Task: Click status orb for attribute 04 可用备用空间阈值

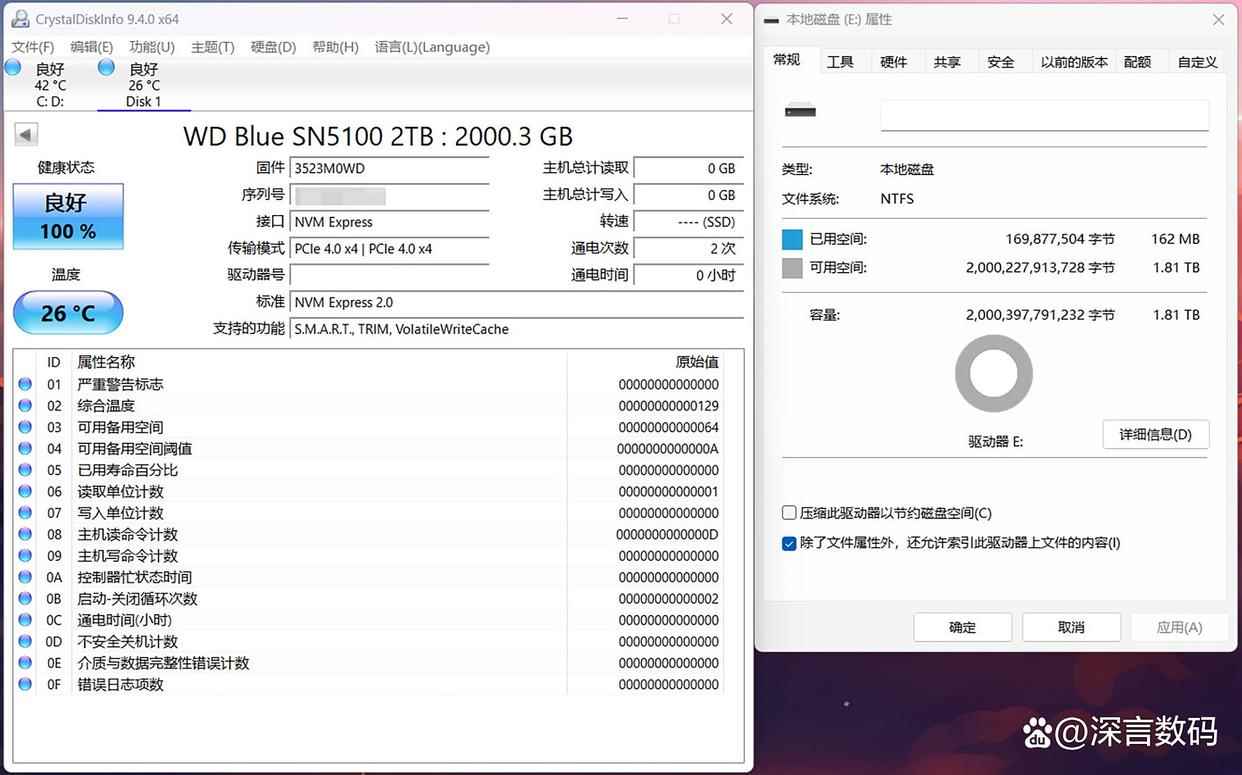Action: click(x=25, y=449)
